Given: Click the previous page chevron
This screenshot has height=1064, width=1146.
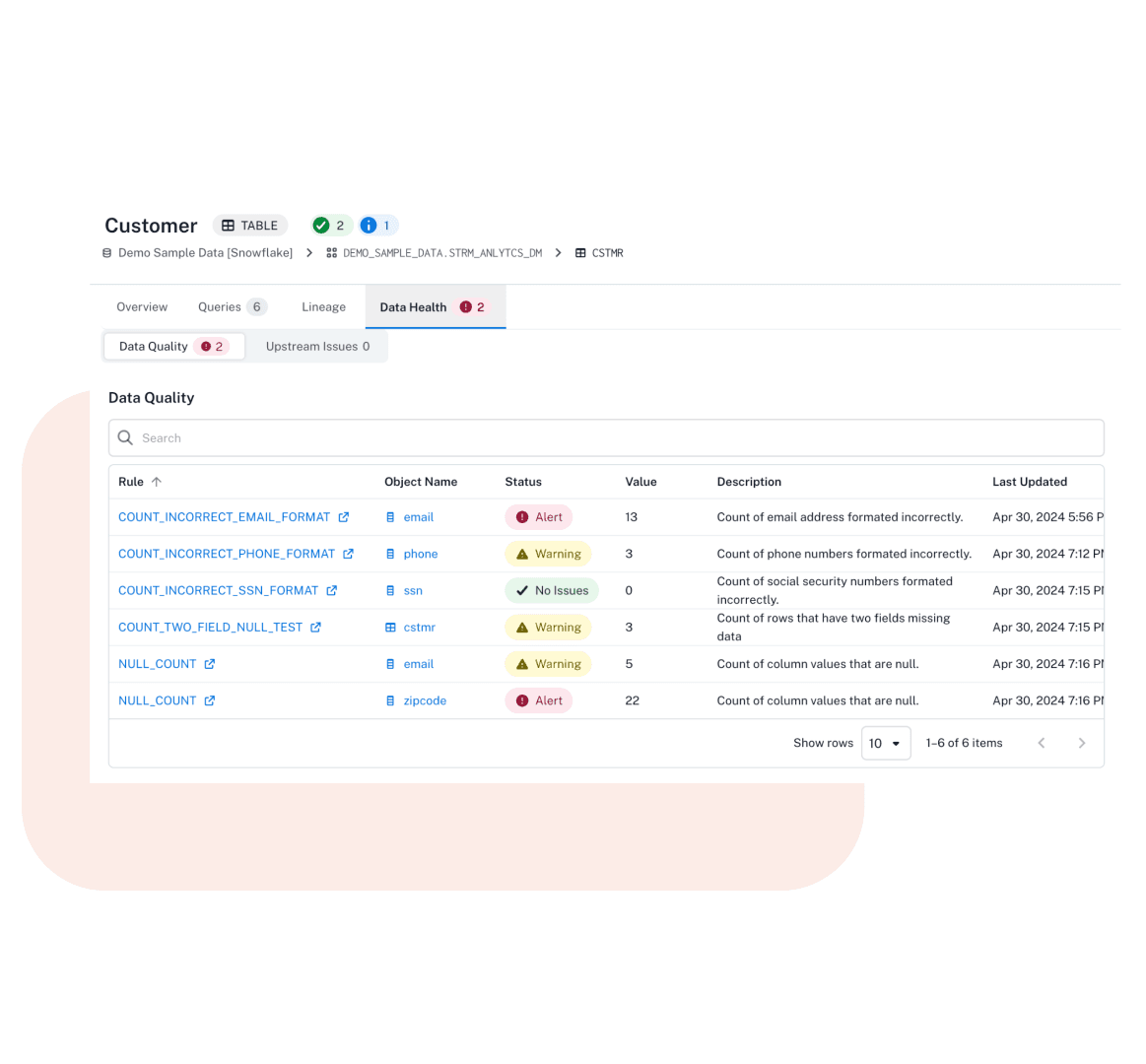Looking at the screenshot, I should [1042, 743].
